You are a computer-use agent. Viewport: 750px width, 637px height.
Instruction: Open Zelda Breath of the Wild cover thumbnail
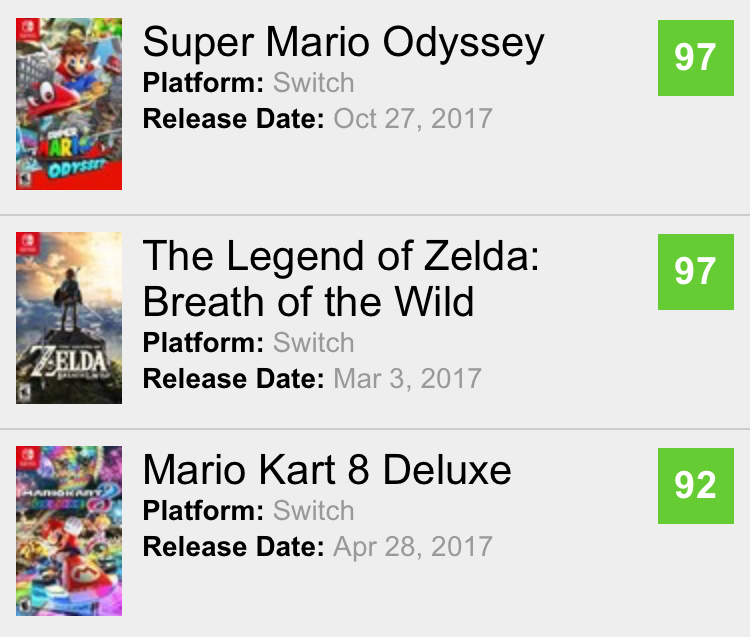click(69, 318)
